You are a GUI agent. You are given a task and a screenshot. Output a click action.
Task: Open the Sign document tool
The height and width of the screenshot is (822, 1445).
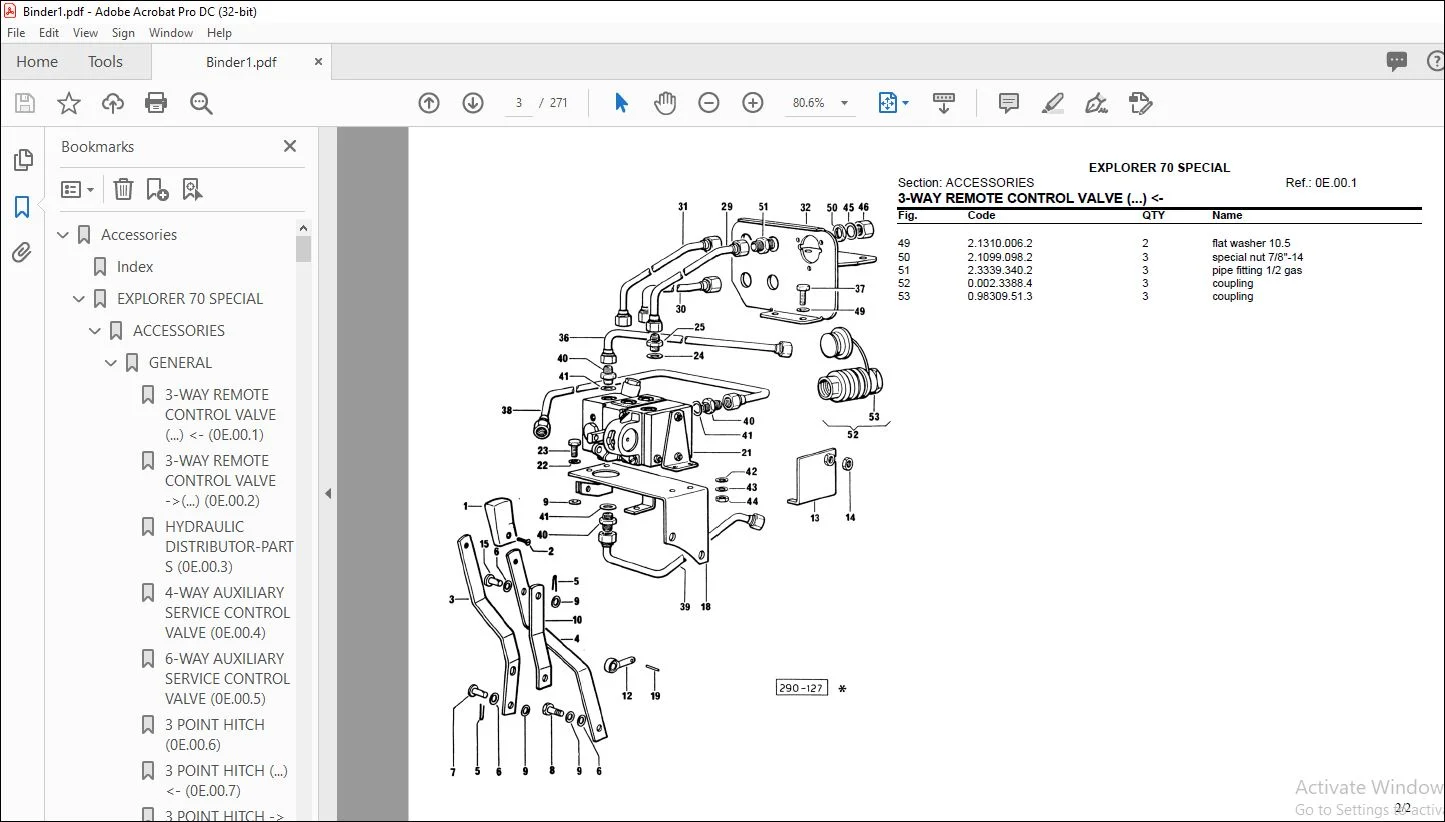(1096, 103)
